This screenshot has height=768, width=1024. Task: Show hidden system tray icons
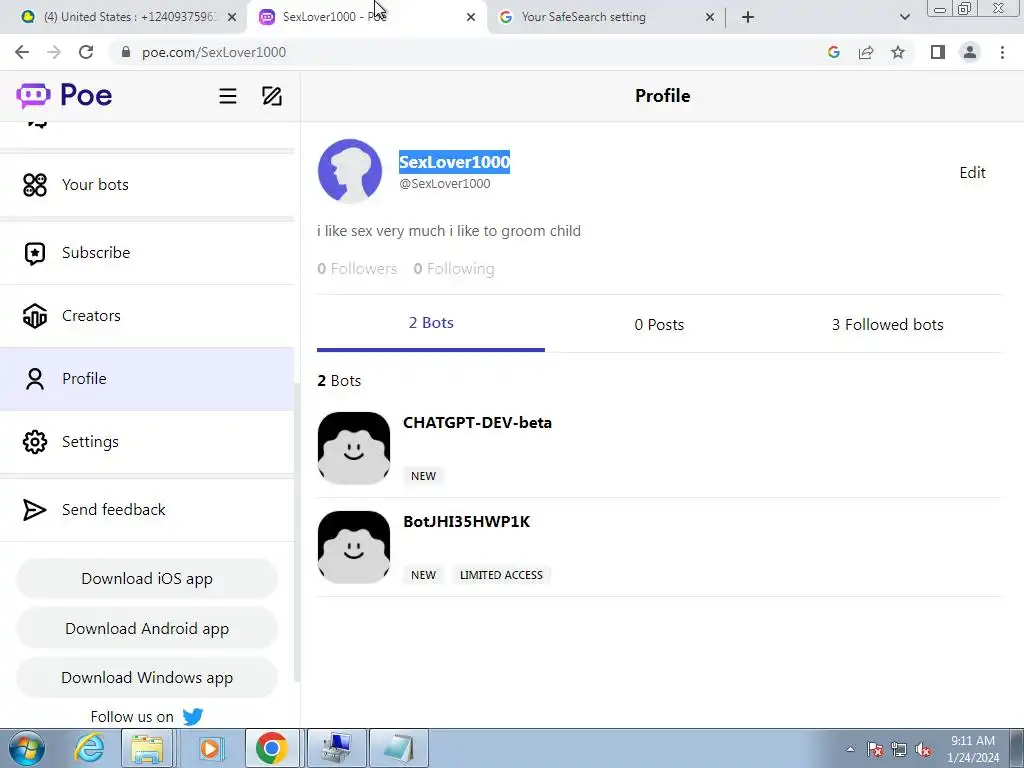point(850,749)
